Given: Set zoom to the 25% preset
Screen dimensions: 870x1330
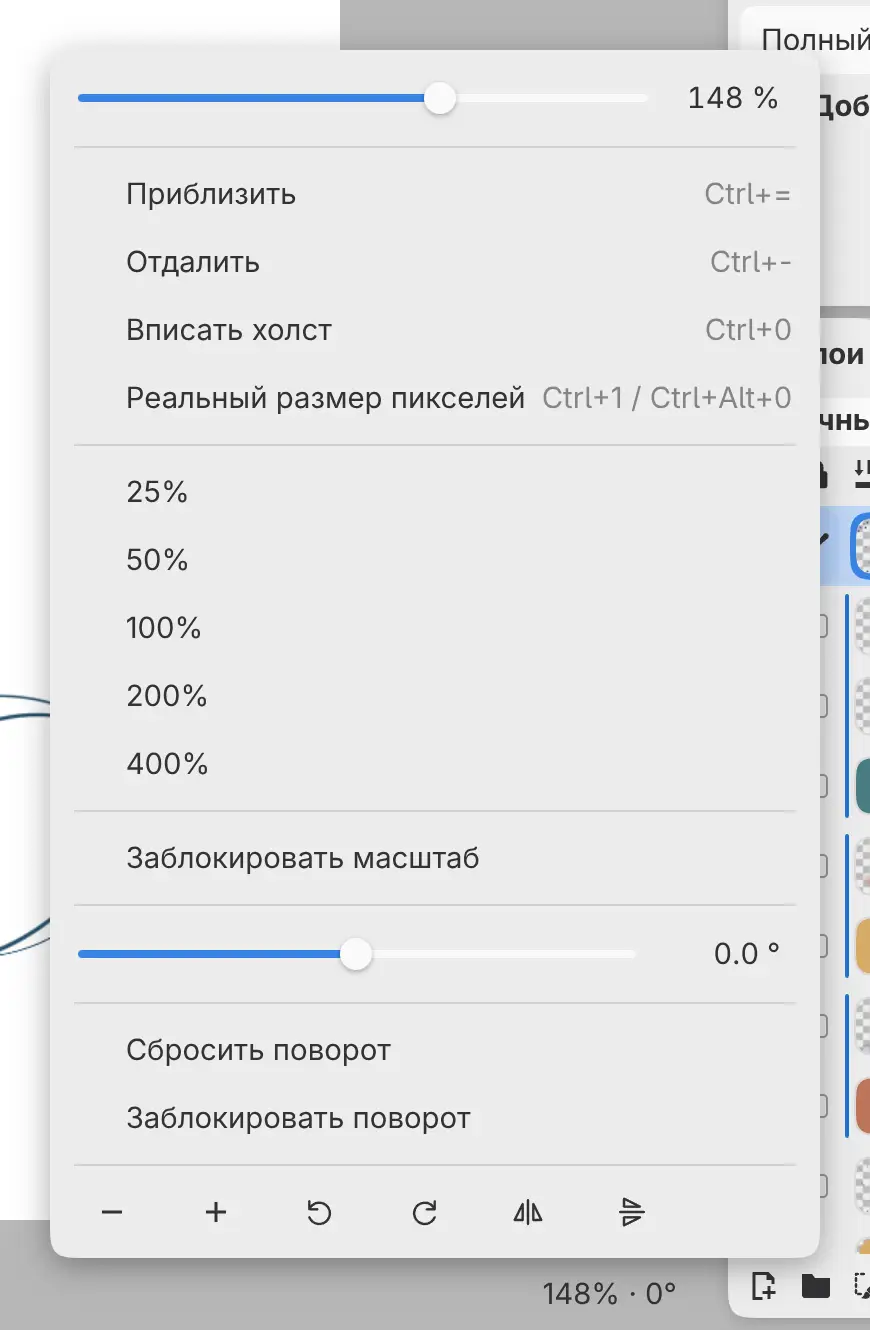Looking at the screenshot, I should 434,492.
